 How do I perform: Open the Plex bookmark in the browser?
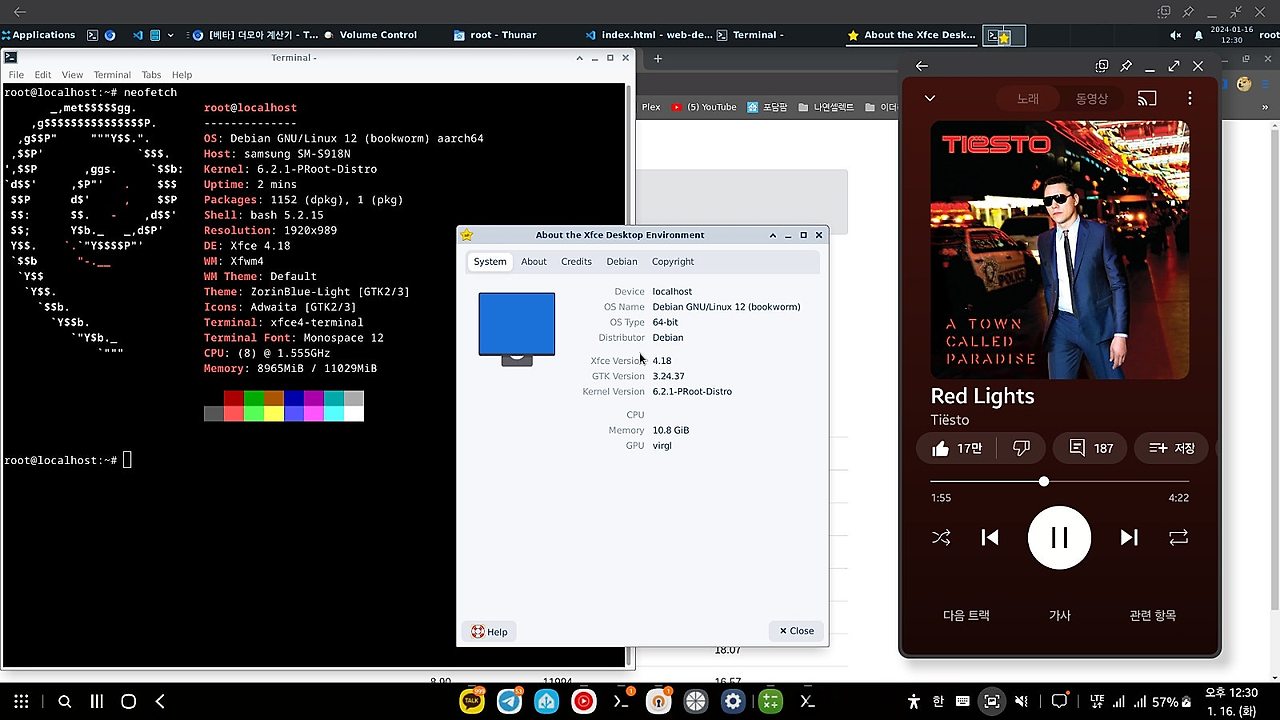pyautogui.click(x=651, y=107)
